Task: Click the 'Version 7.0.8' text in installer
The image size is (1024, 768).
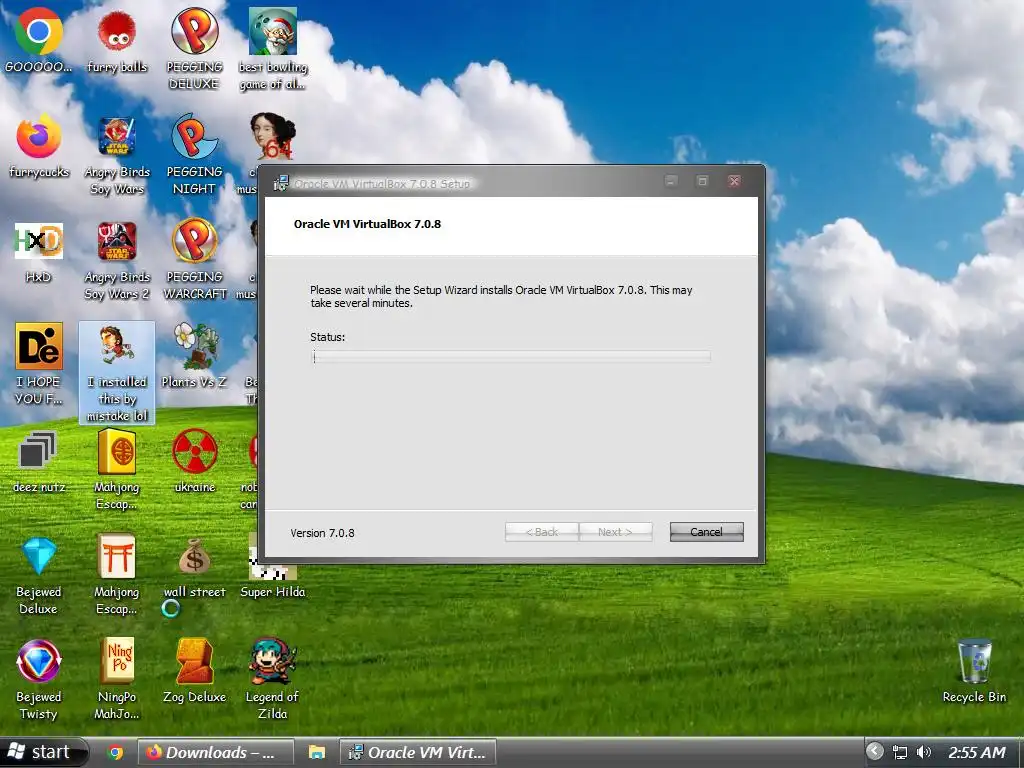Action: (323, 533)
